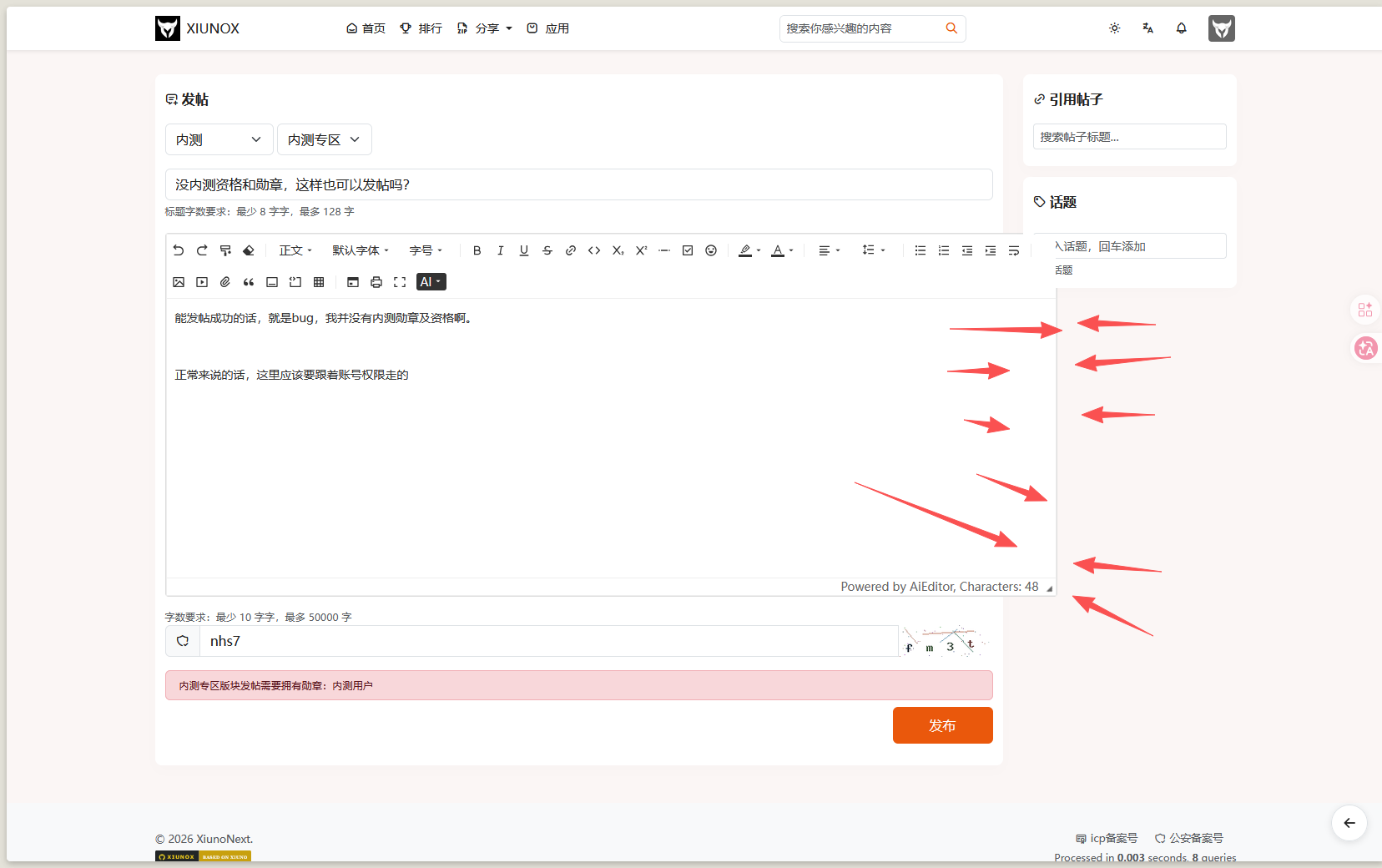
Task: Open the 公安备案号 footer link
Action: [x=1189, y=838]
